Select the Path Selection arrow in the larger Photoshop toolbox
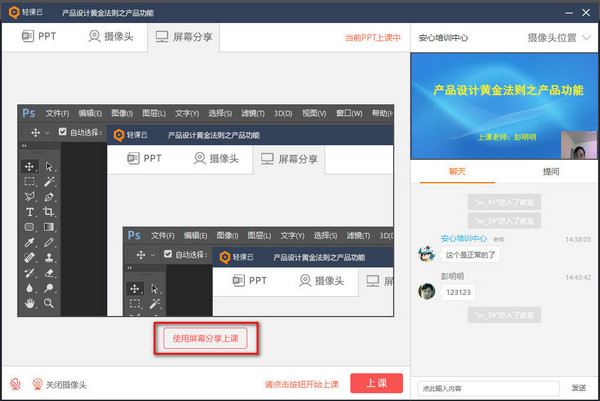 point(49,166)
